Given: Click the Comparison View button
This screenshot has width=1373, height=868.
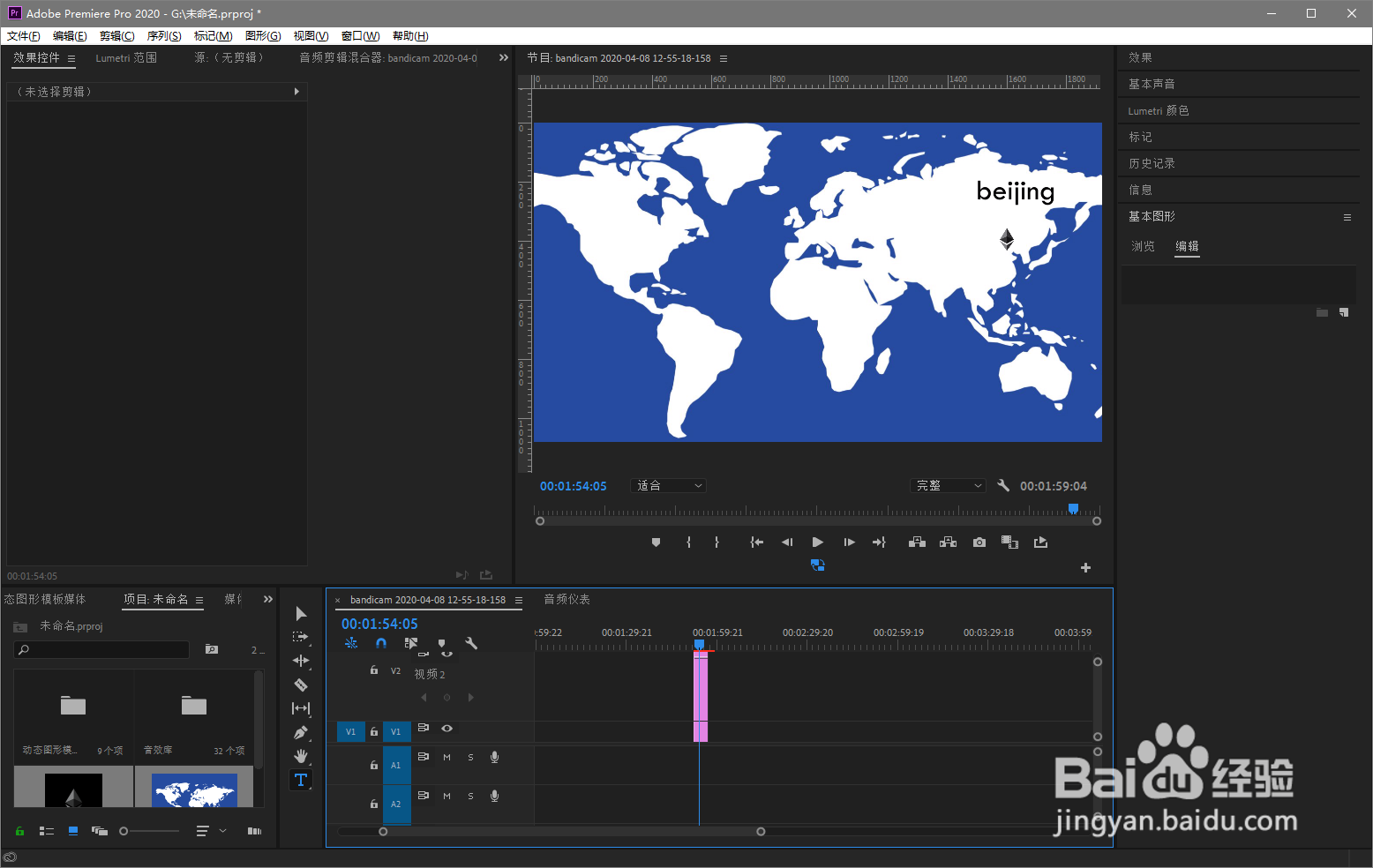Looking at the screenshot, I should tap(1010, 542).
